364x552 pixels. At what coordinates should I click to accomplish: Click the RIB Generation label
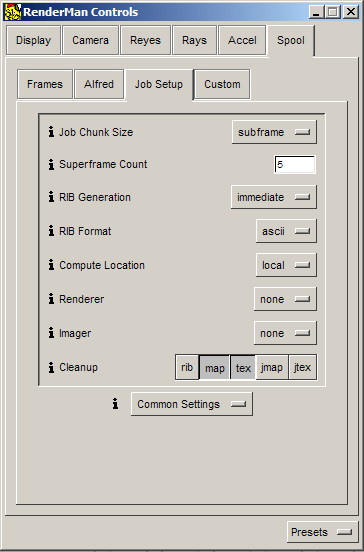[95, 197]
